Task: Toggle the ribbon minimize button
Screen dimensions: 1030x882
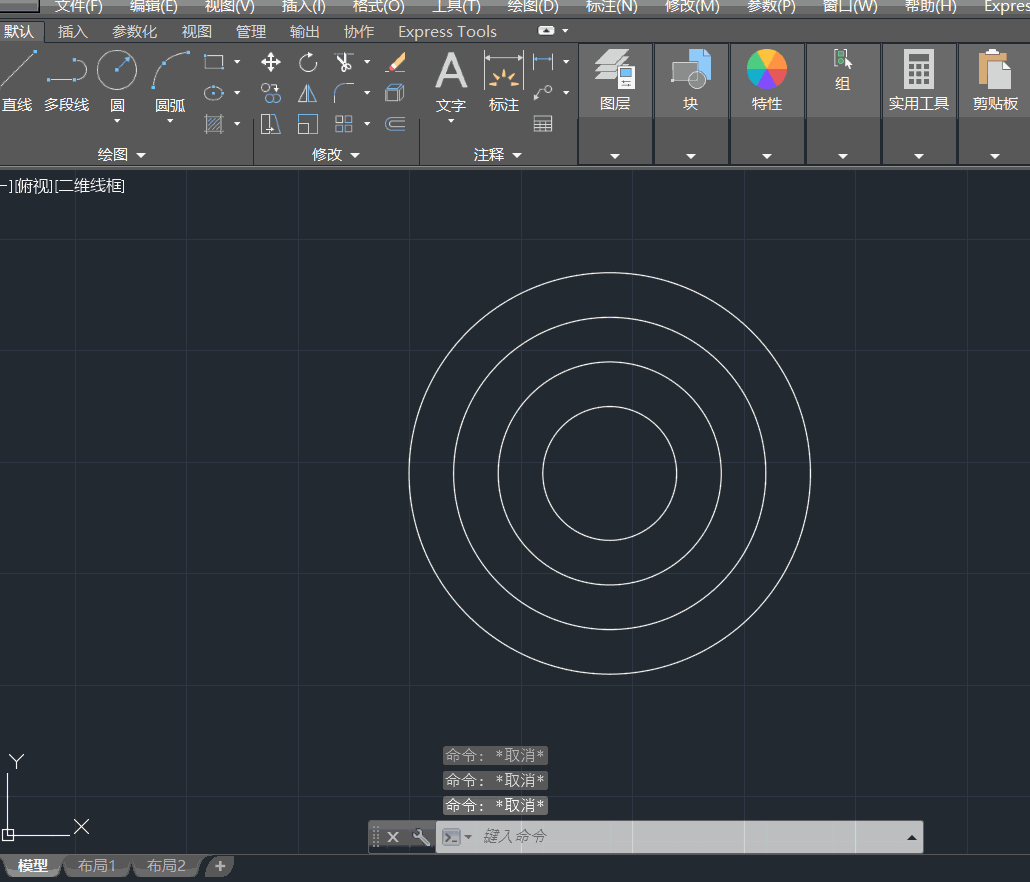Action: point(546,31)
